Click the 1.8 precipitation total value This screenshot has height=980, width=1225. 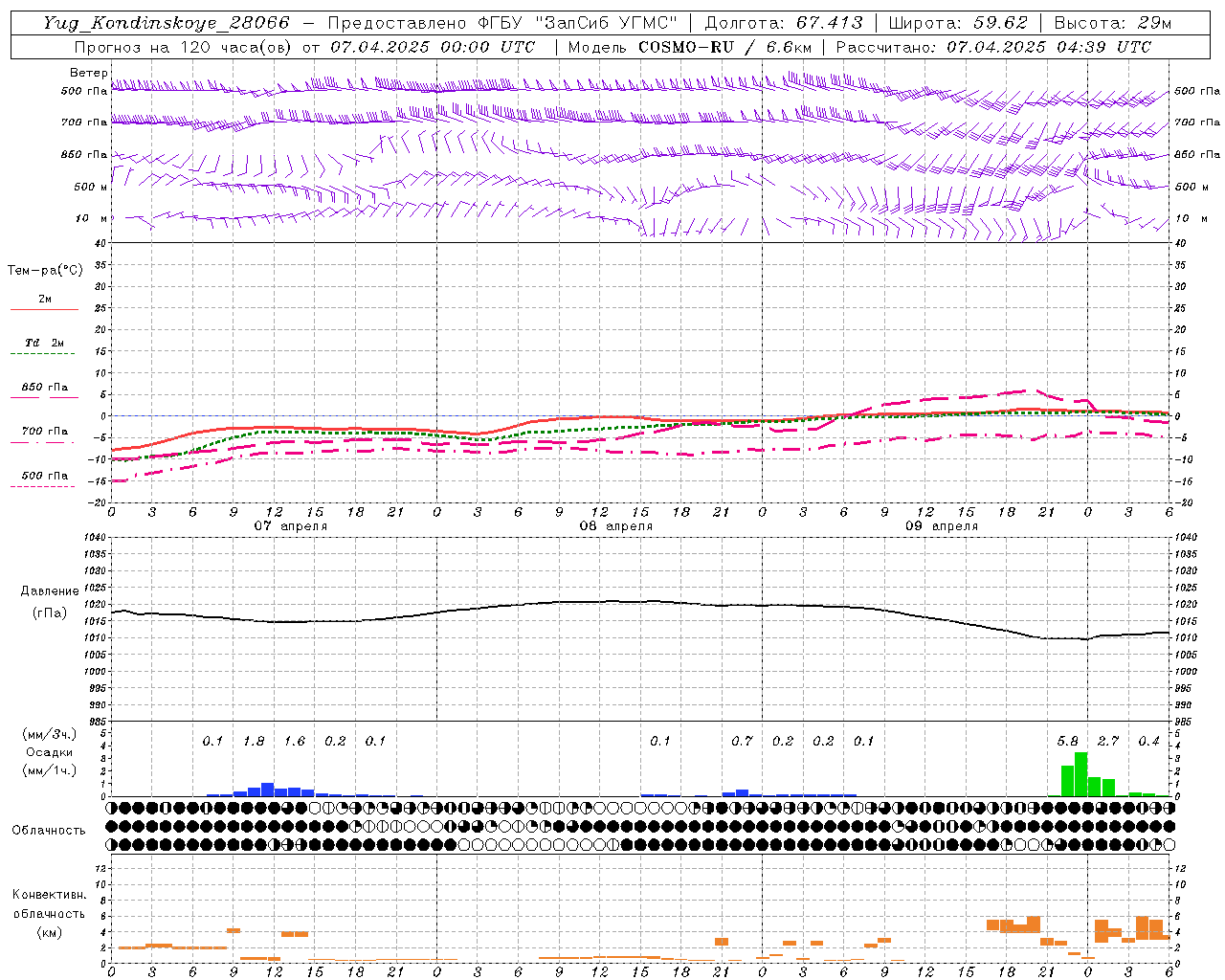[254, 742]
